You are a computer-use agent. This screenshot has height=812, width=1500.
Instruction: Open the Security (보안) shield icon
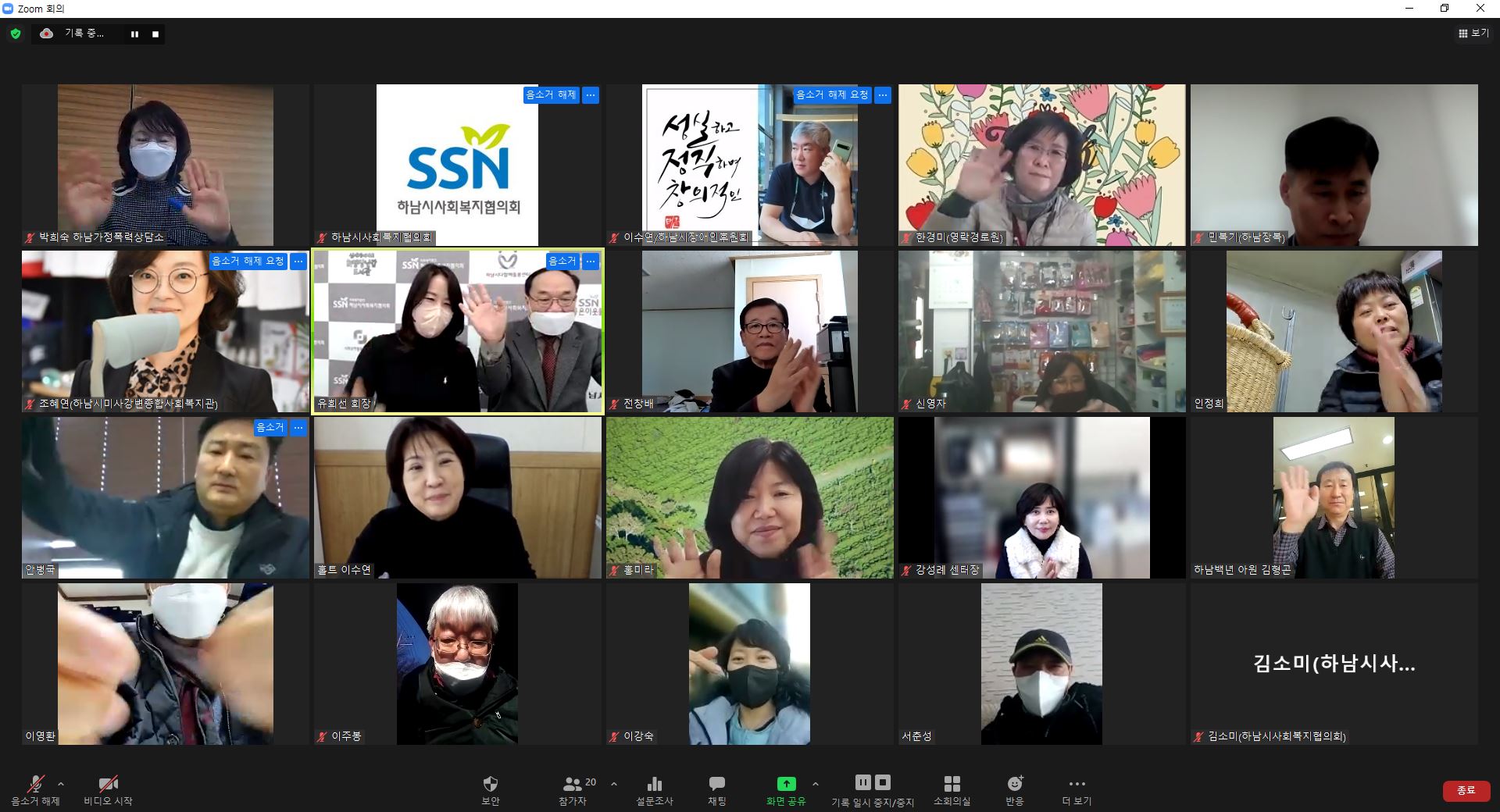[490, 784]
